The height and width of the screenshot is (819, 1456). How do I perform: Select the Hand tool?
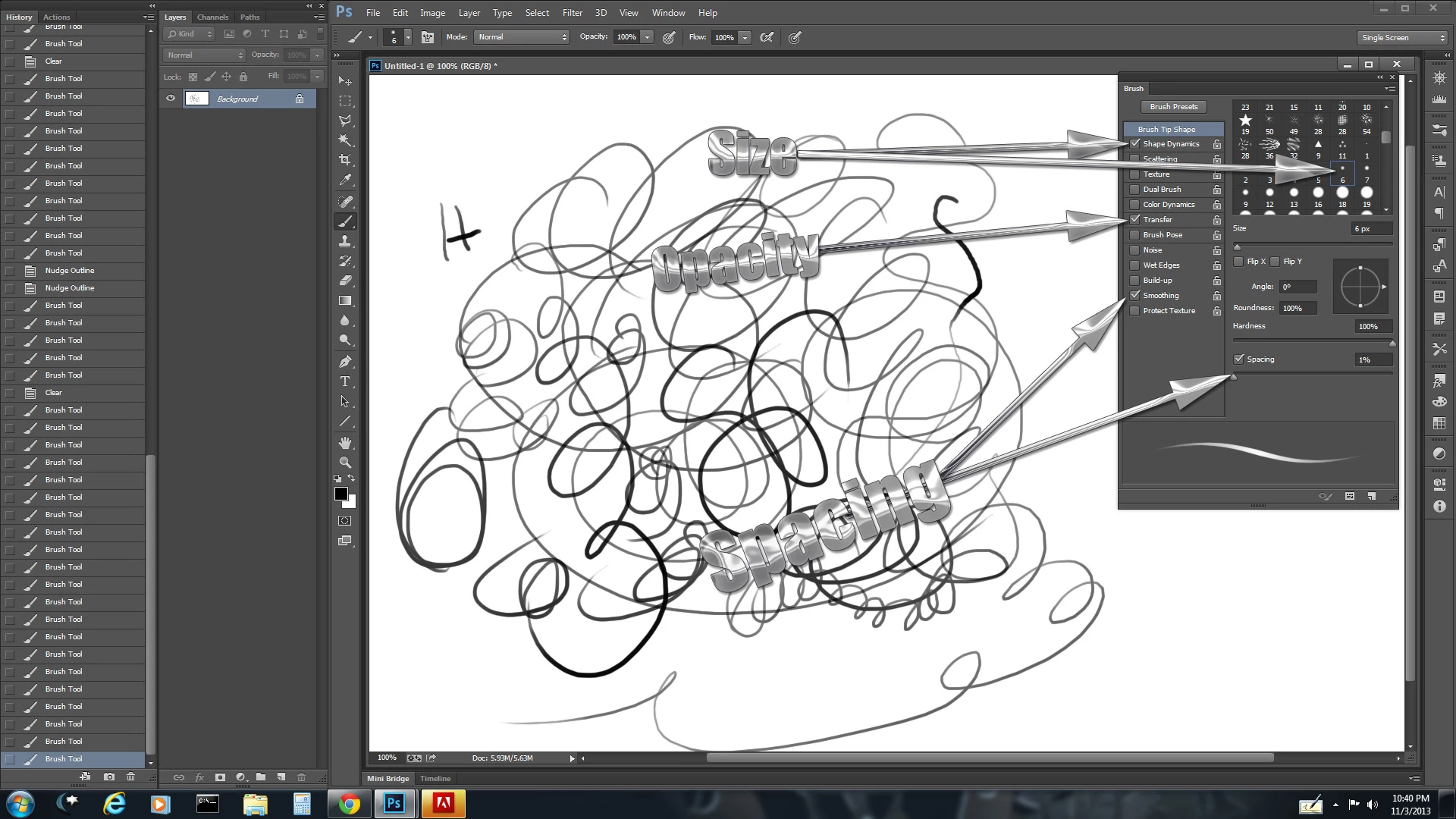tap(345, 442)
